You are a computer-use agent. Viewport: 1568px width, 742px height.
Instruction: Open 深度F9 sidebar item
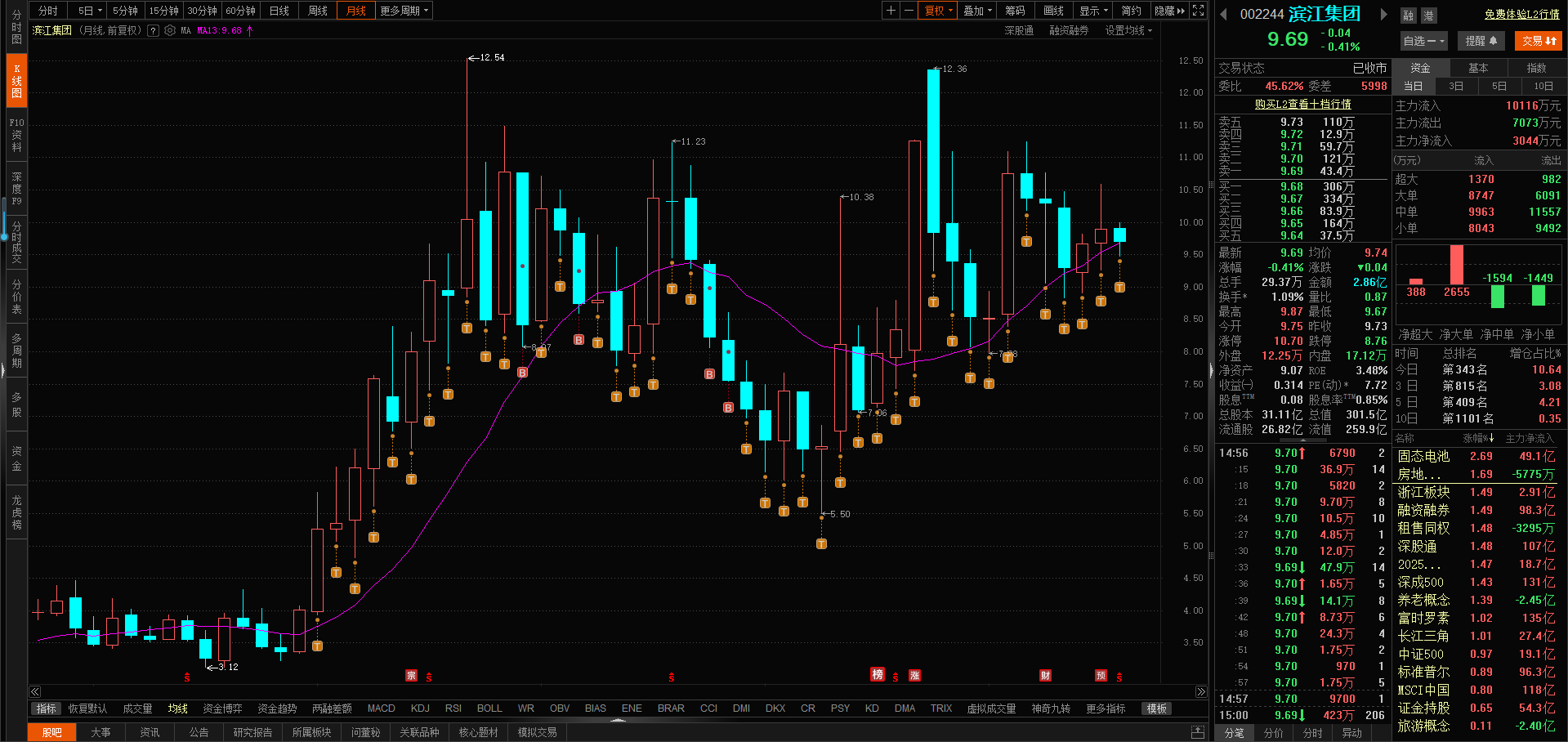16,189
